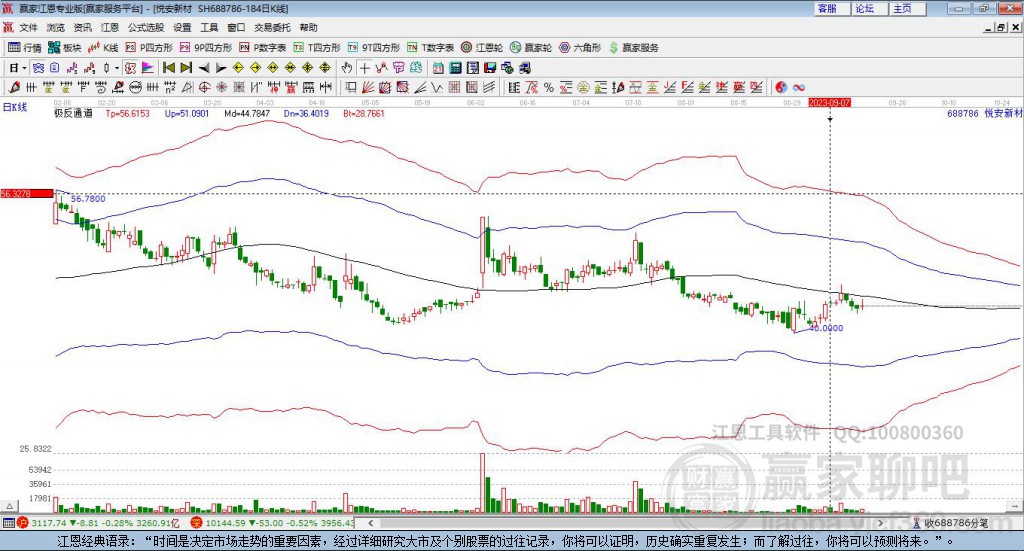Open the 赢家轮 wheel tool
The width and height of the screenshot is (1024, 551).
531,48
